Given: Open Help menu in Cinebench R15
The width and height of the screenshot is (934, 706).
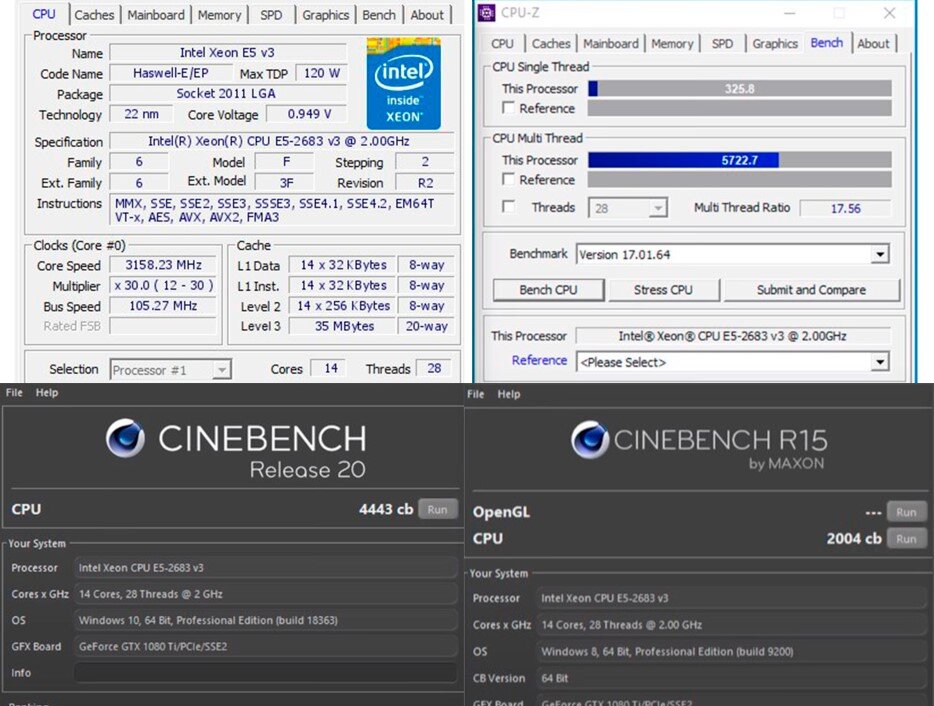Looking at the screenshot, I should [509, 394].
